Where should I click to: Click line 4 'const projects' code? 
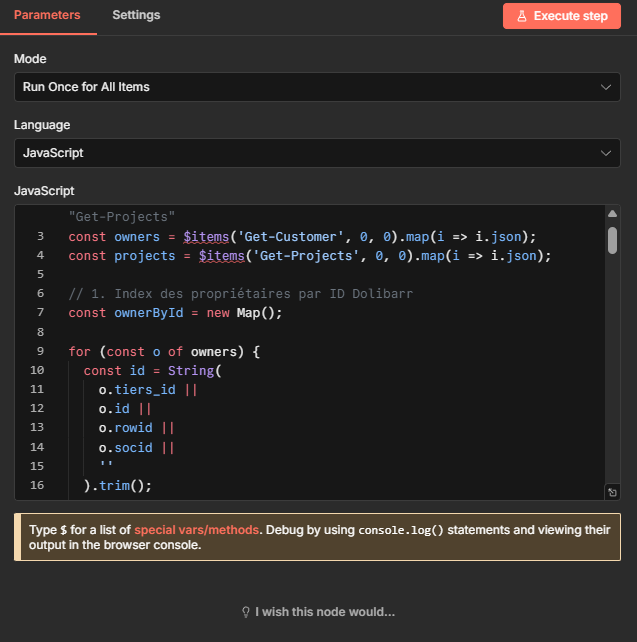pos(310,256)
